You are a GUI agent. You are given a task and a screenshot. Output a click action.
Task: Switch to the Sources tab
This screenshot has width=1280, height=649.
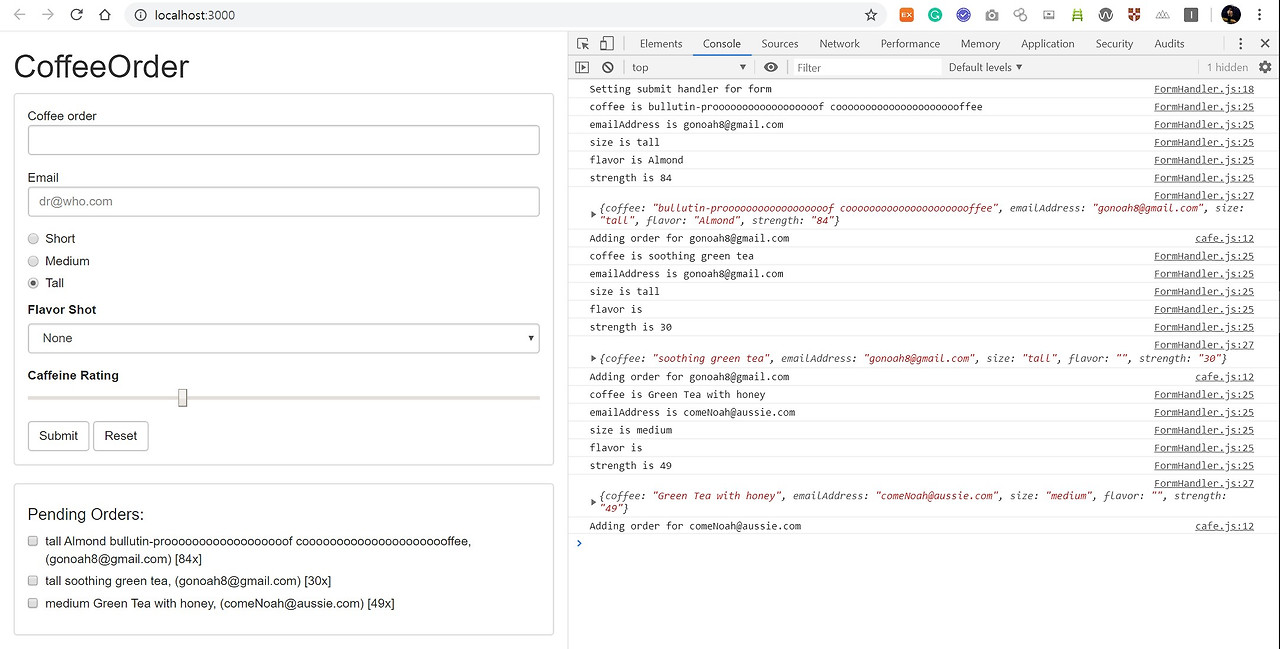click(780, 43)
